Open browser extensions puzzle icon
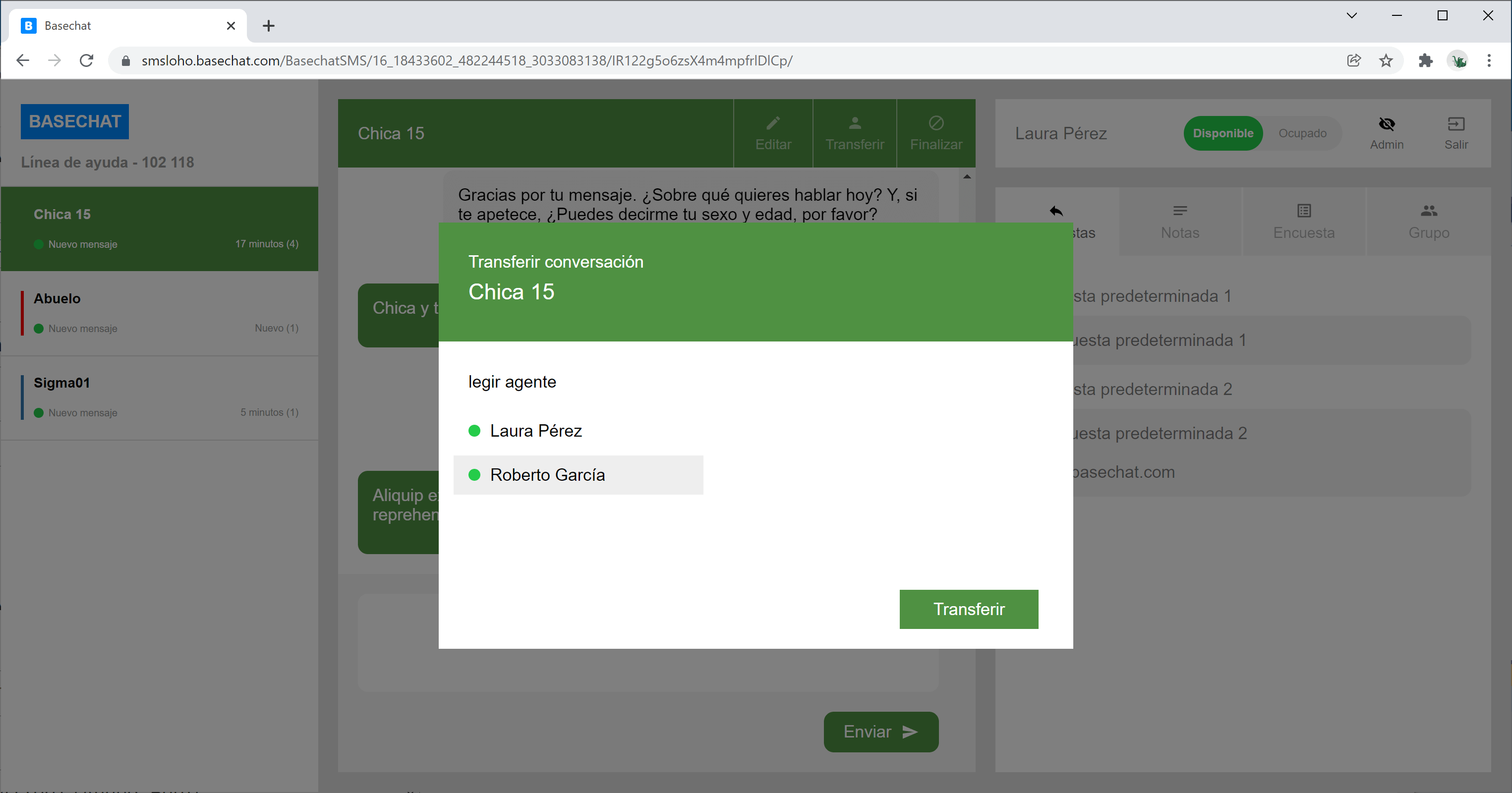This screenshot has width=1512, height=793. (1425, 60)
